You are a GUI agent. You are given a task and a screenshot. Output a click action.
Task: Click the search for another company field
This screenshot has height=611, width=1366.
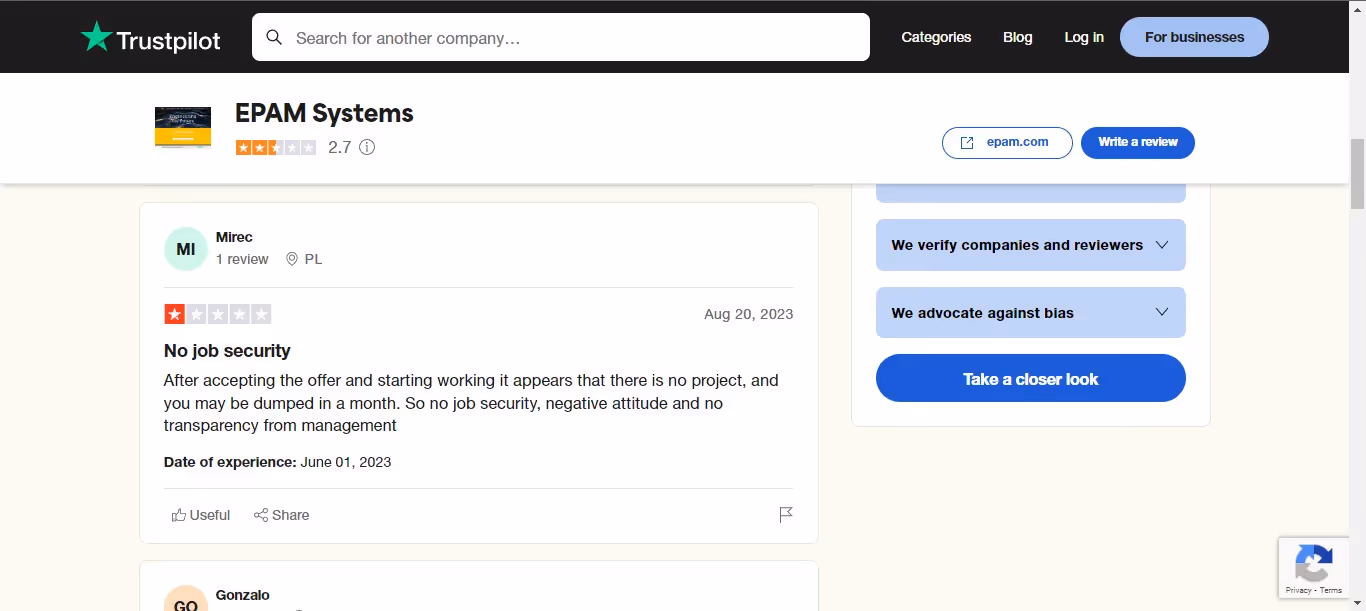(561, 37)
